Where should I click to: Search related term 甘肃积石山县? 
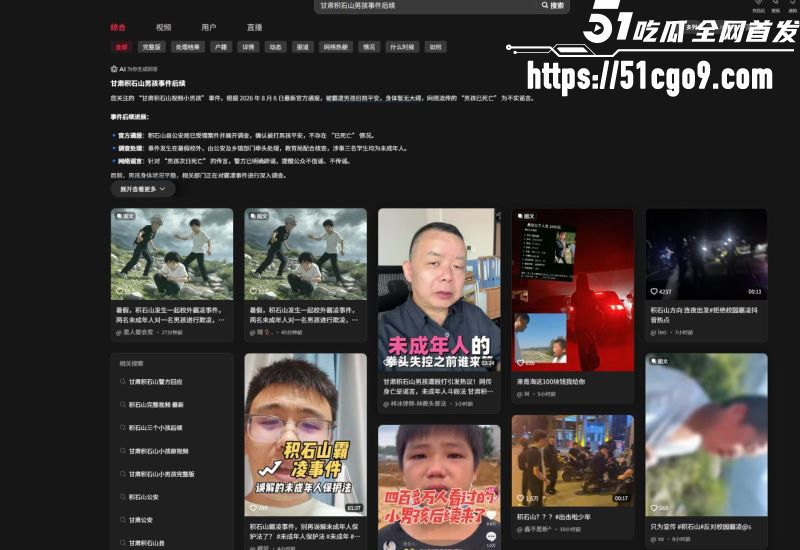[x=147, y=543]
